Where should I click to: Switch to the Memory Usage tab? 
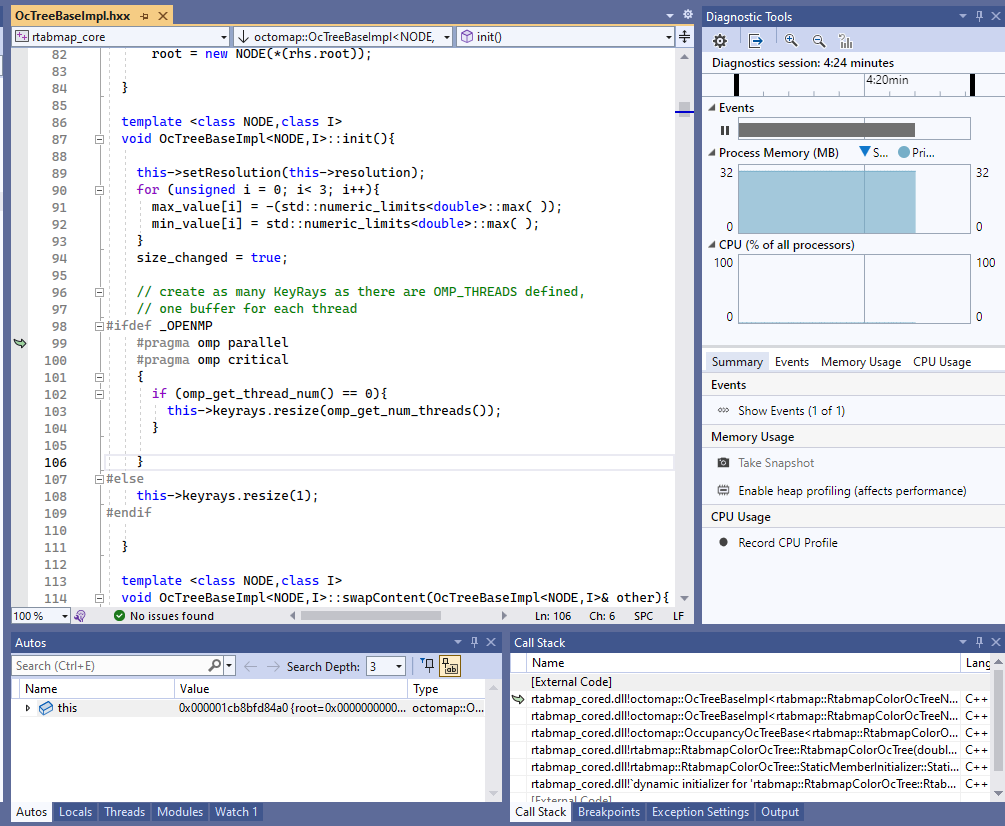(860, 361)
